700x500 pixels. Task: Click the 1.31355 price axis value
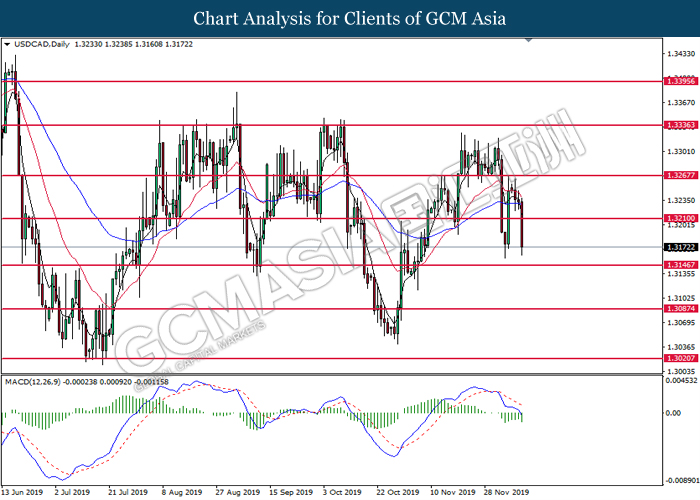[681, 274]
